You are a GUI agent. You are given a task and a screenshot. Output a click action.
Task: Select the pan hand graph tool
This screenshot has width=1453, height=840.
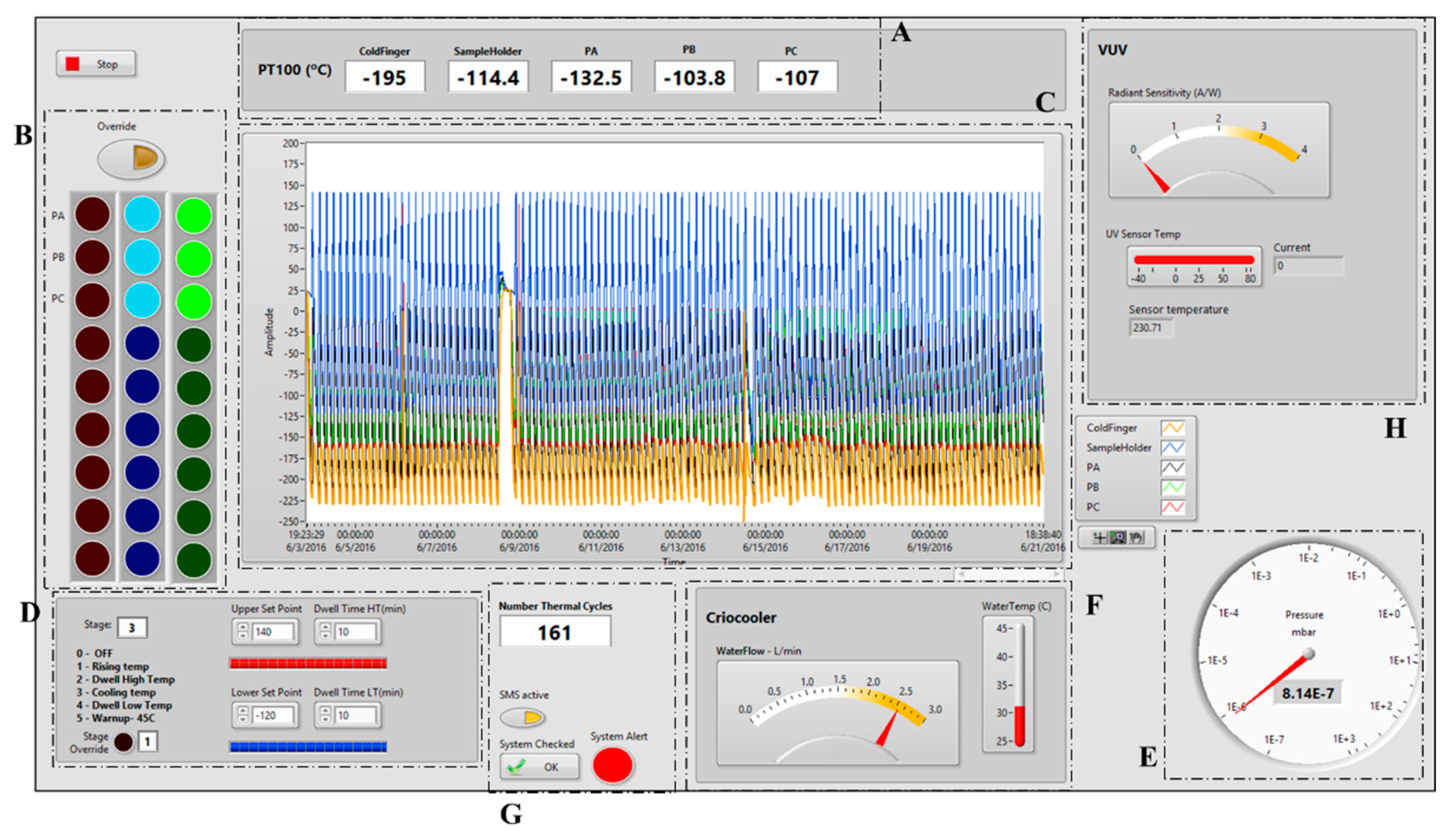pyautogui.click(x=1136, y=538)
